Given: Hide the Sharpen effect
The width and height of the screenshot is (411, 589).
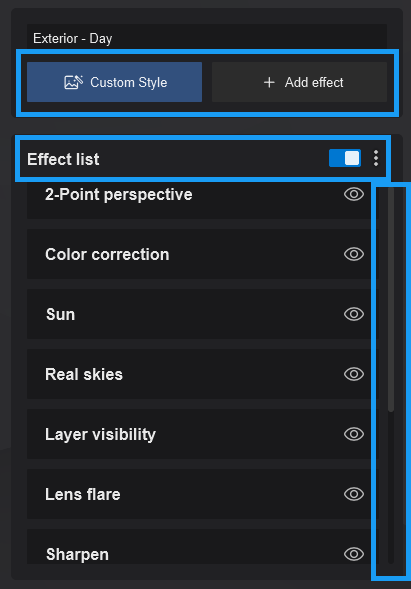Looking at the screenshot, I should (354, 554).
